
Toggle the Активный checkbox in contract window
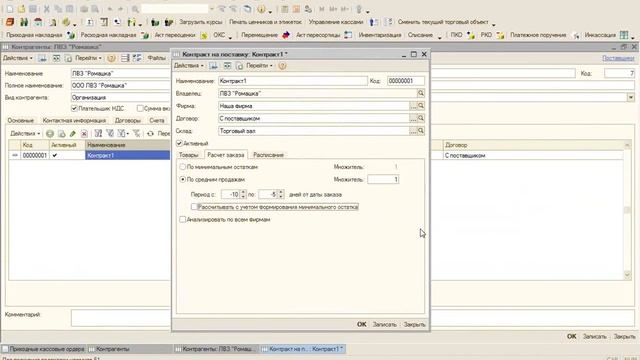179,143
